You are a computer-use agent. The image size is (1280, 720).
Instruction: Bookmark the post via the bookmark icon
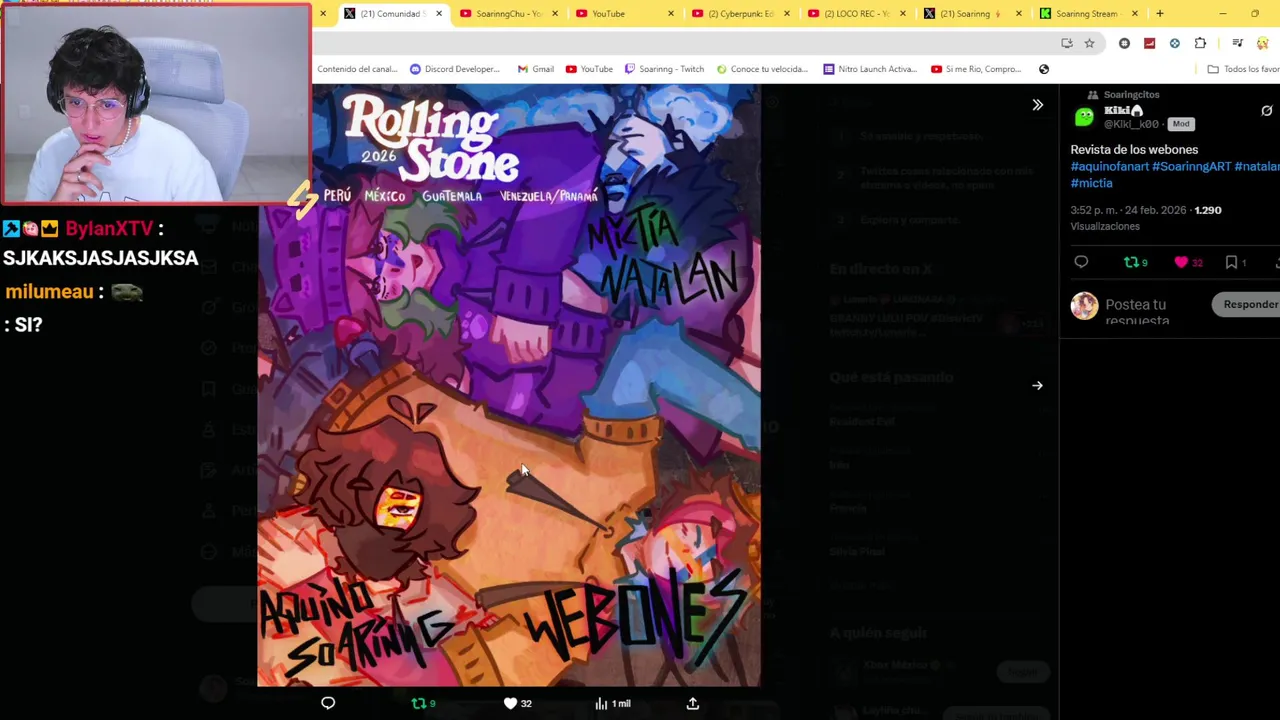pyautogui.click(x=1232, y=262)
